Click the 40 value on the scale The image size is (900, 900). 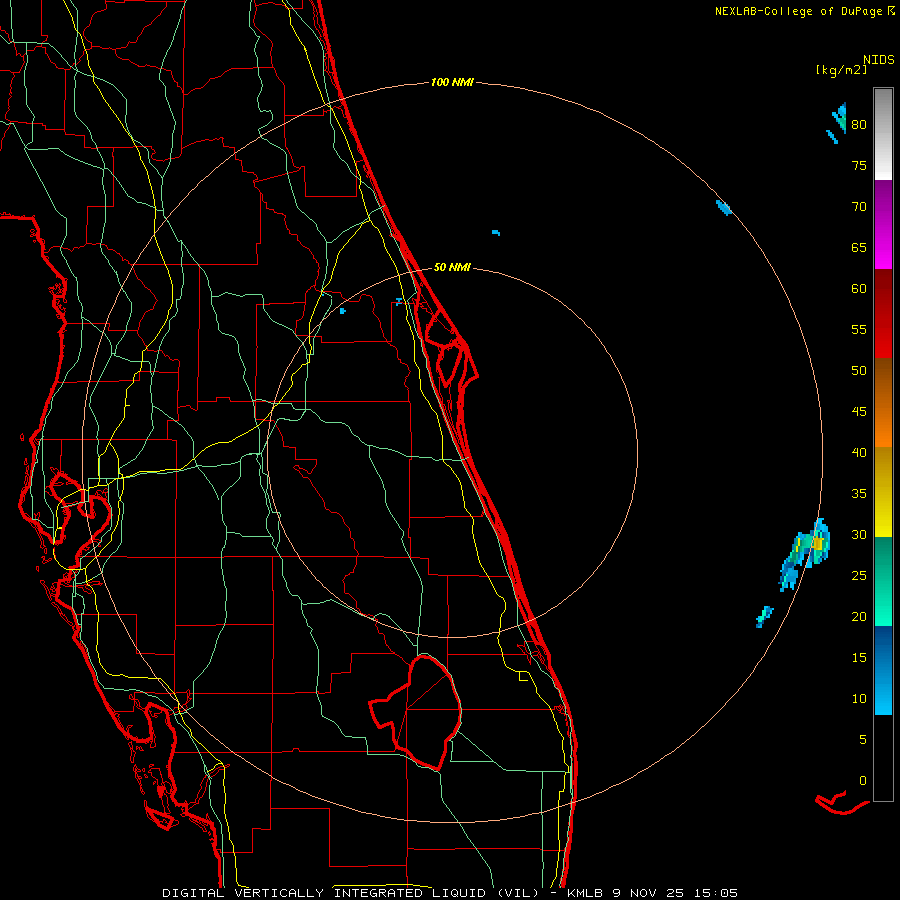click(859, 453)
